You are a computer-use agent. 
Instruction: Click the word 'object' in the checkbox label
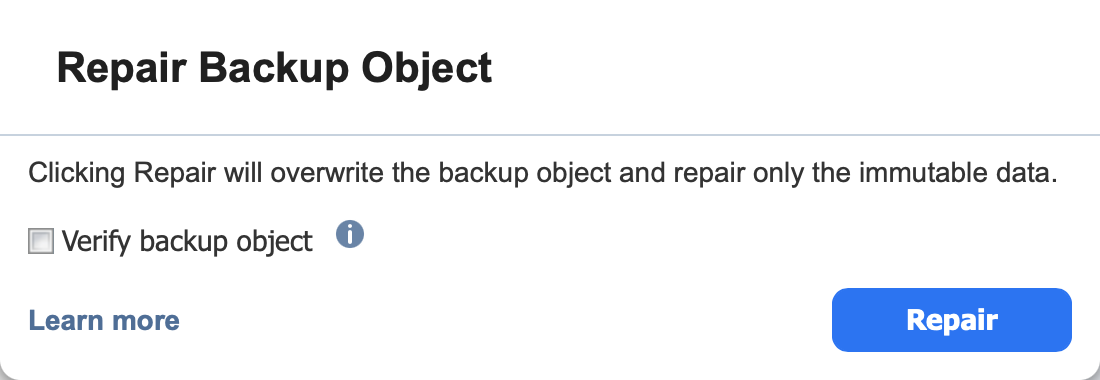coord(274,243)
